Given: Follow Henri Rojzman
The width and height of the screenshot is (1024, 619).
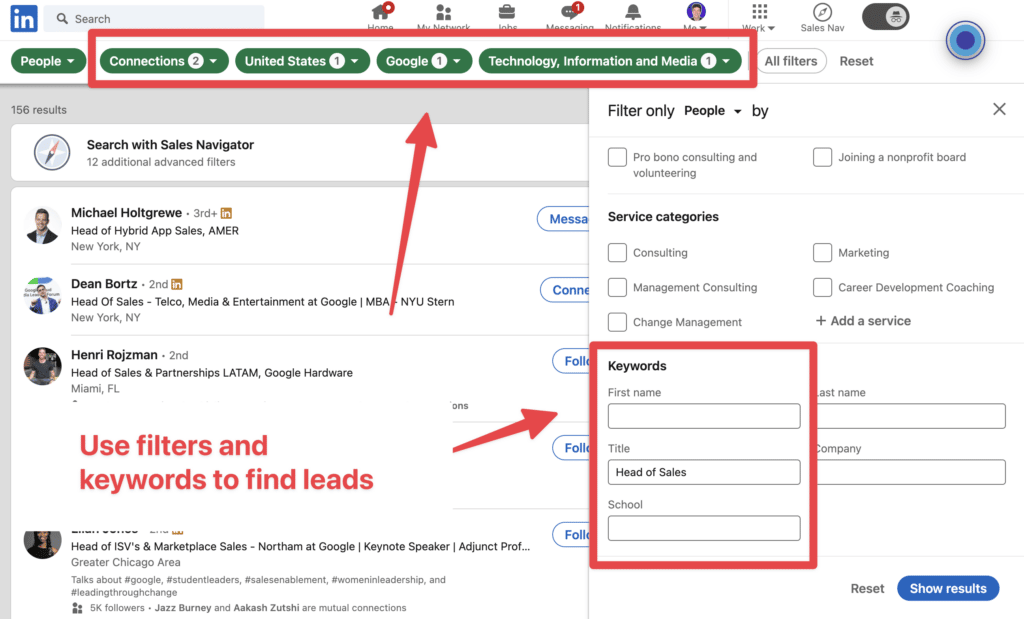Looking at the screenshot, I should tap(571, 361).
